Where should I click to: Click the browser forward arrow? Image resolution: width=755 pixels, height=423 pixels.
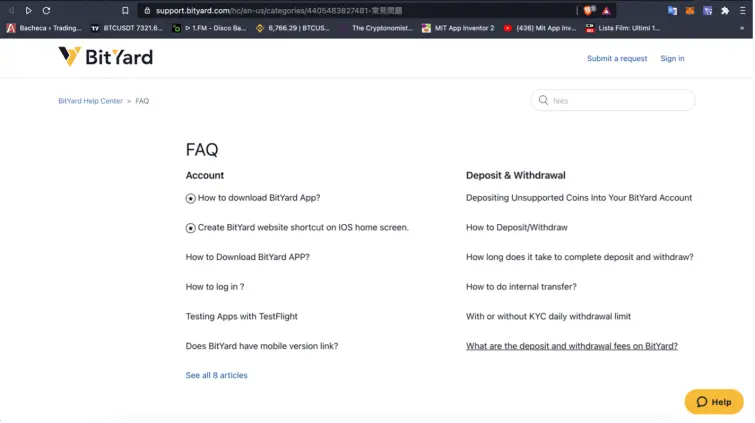pyautogui.click(x=28, y=10)
